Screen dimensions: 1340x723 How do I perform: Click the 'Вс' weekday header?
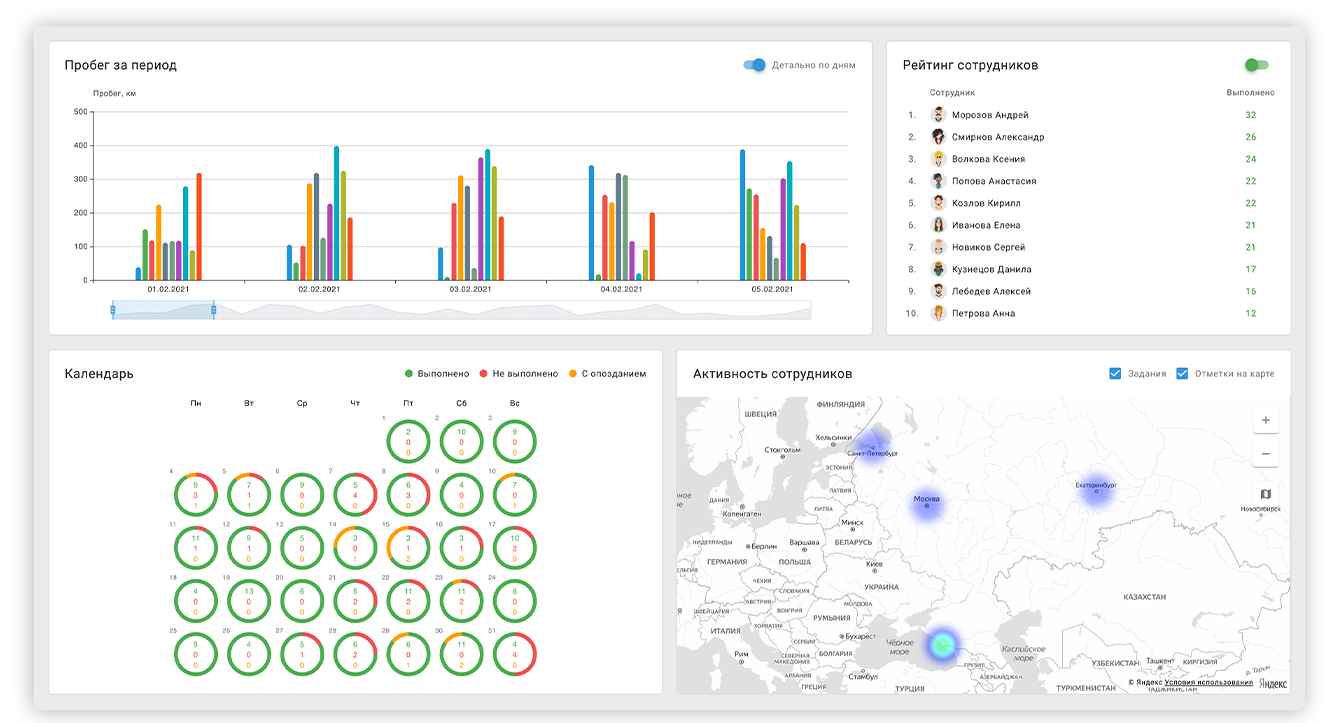514,403
